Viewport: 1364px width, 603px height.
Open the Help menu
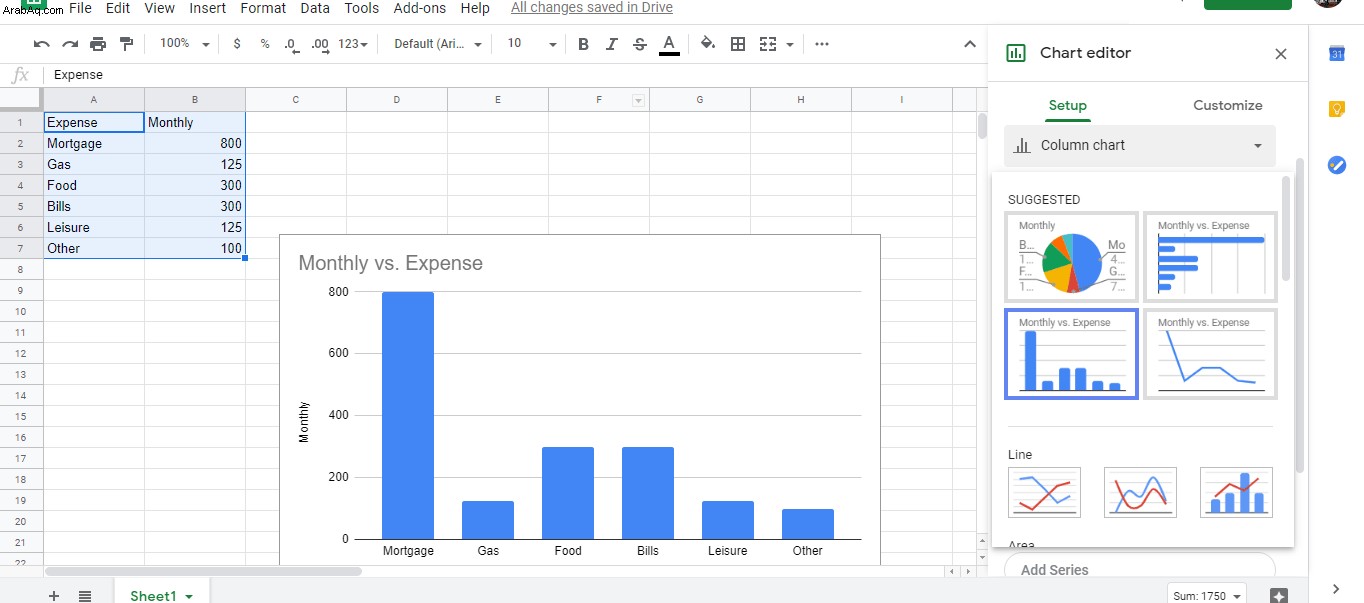[x=475, y=8]
